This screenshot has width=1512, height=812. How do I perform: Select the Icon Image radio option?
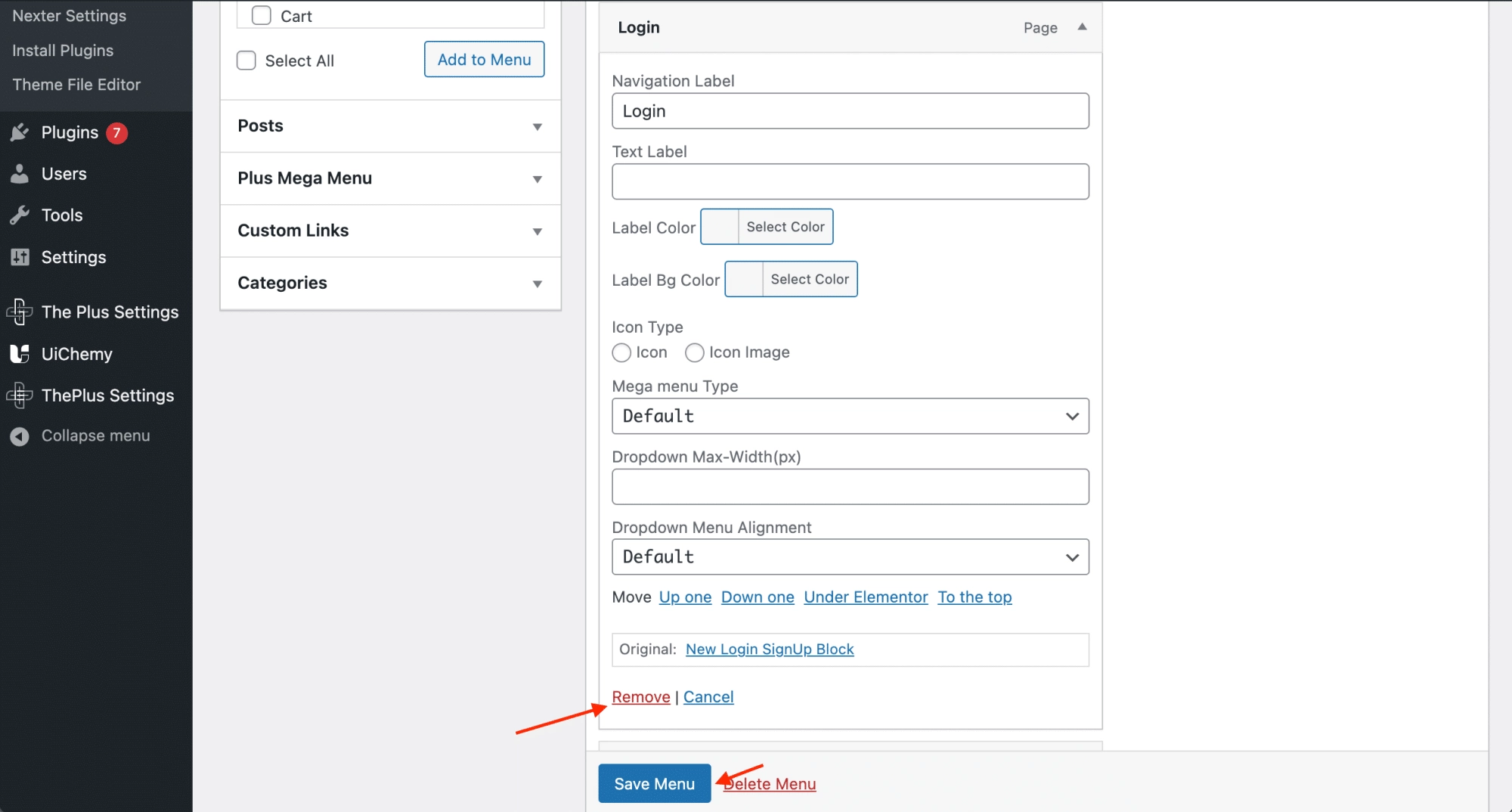tap(694, 353)
